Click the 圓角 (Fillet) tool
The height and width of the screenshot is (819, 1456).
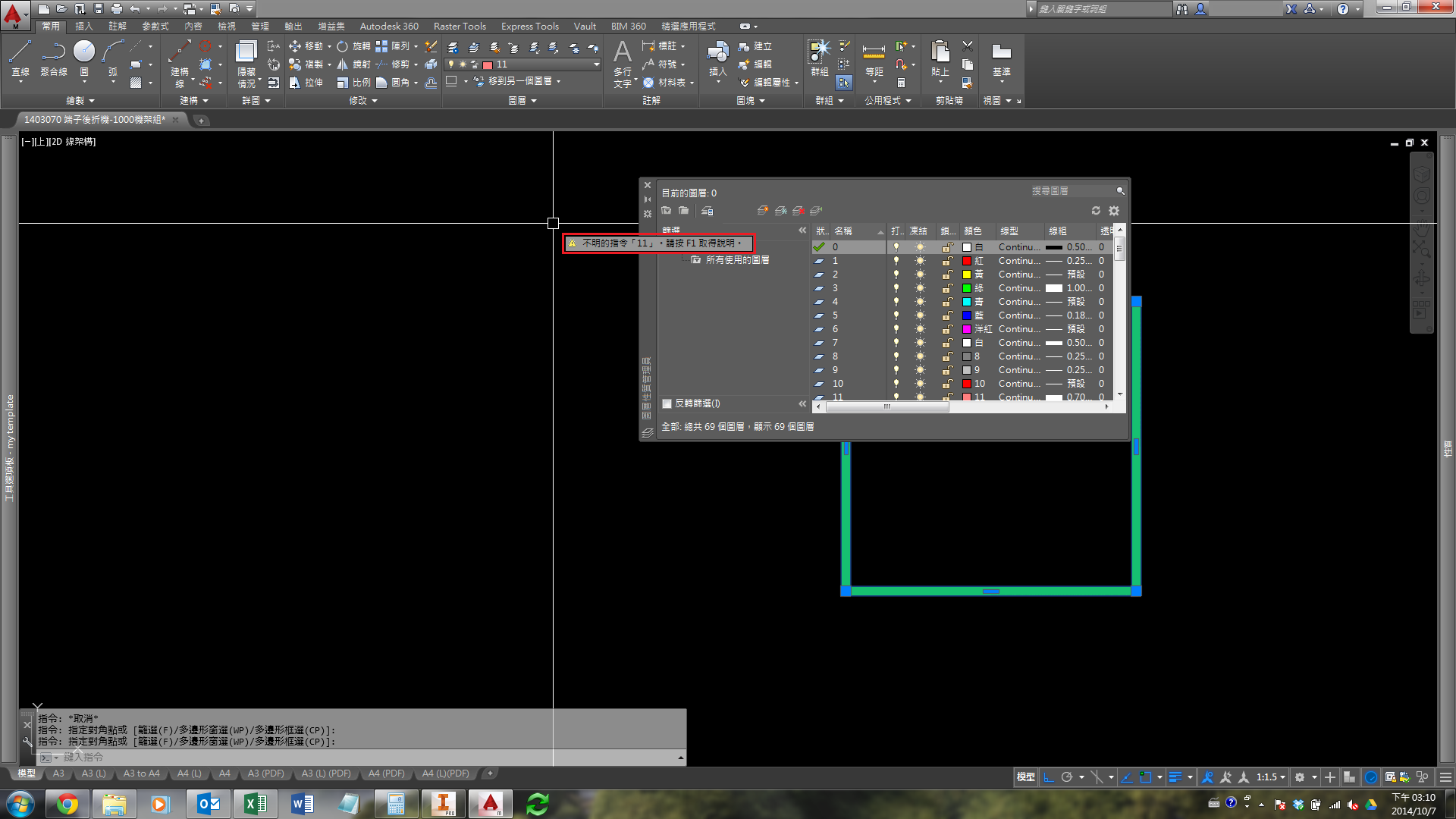[x=393, y=83]
